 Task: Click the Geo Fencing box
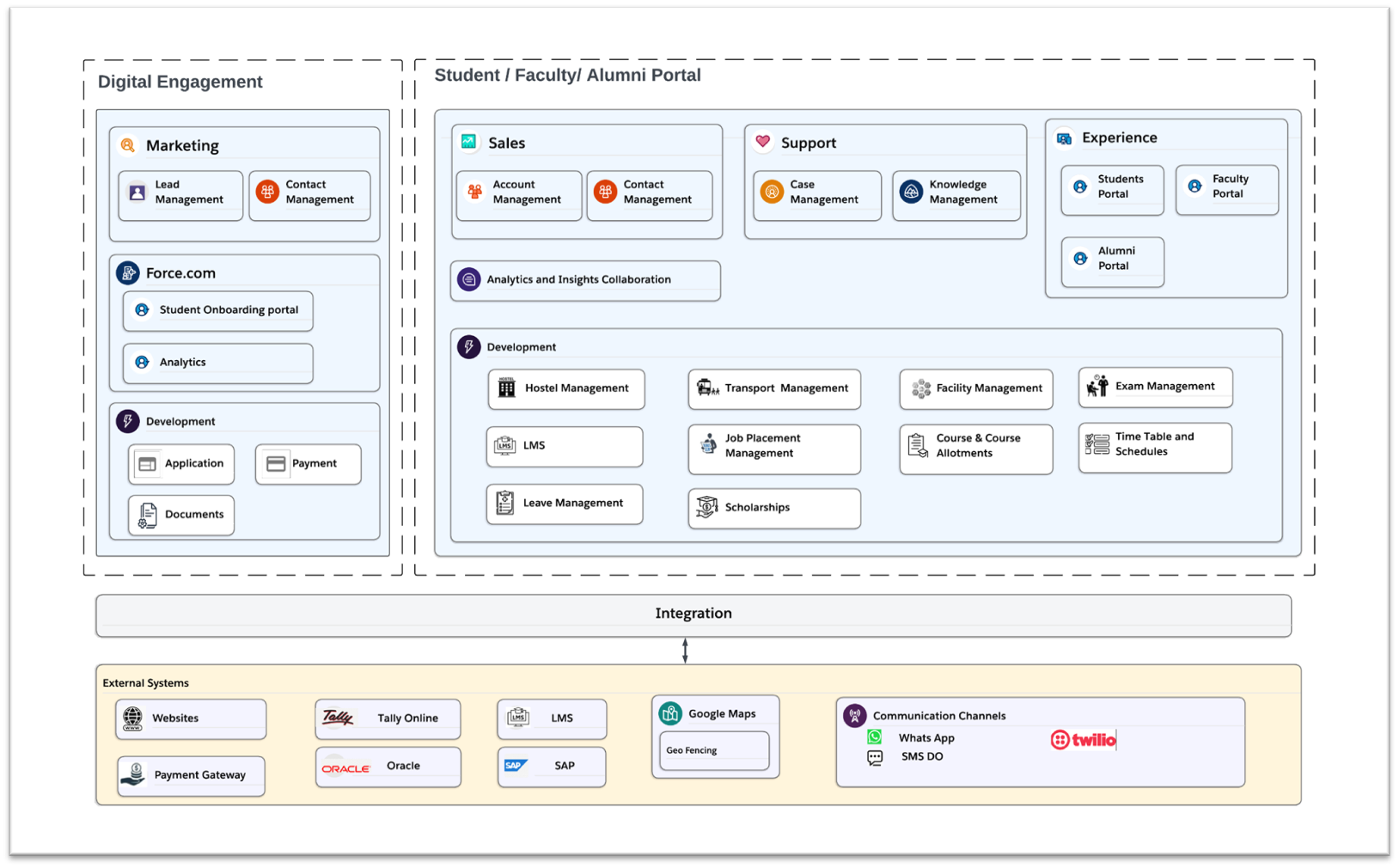pyautogui.click(x=714, y=750)
